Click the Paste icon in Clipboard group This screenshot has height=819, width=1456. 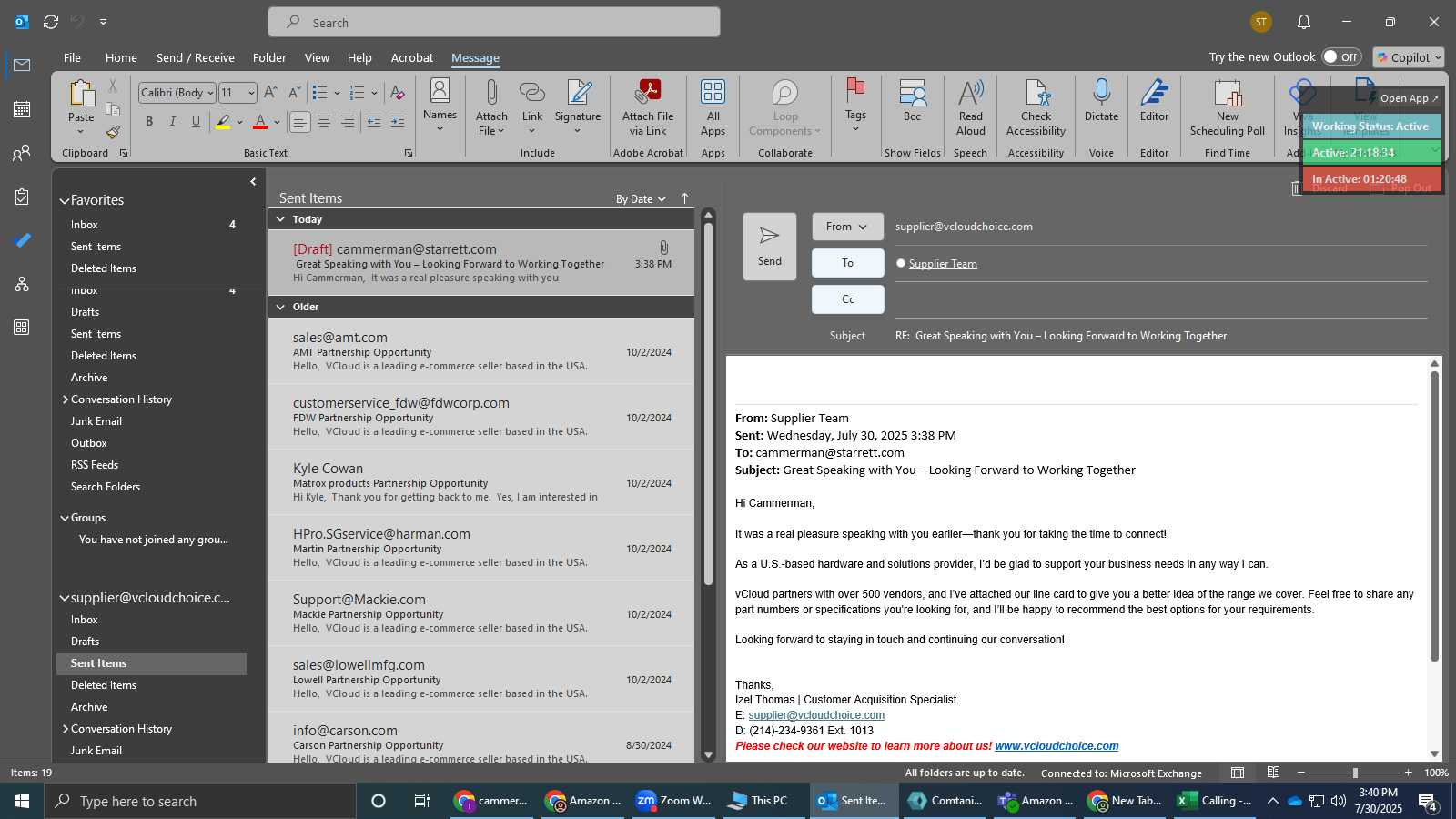[x=81, y=94]
